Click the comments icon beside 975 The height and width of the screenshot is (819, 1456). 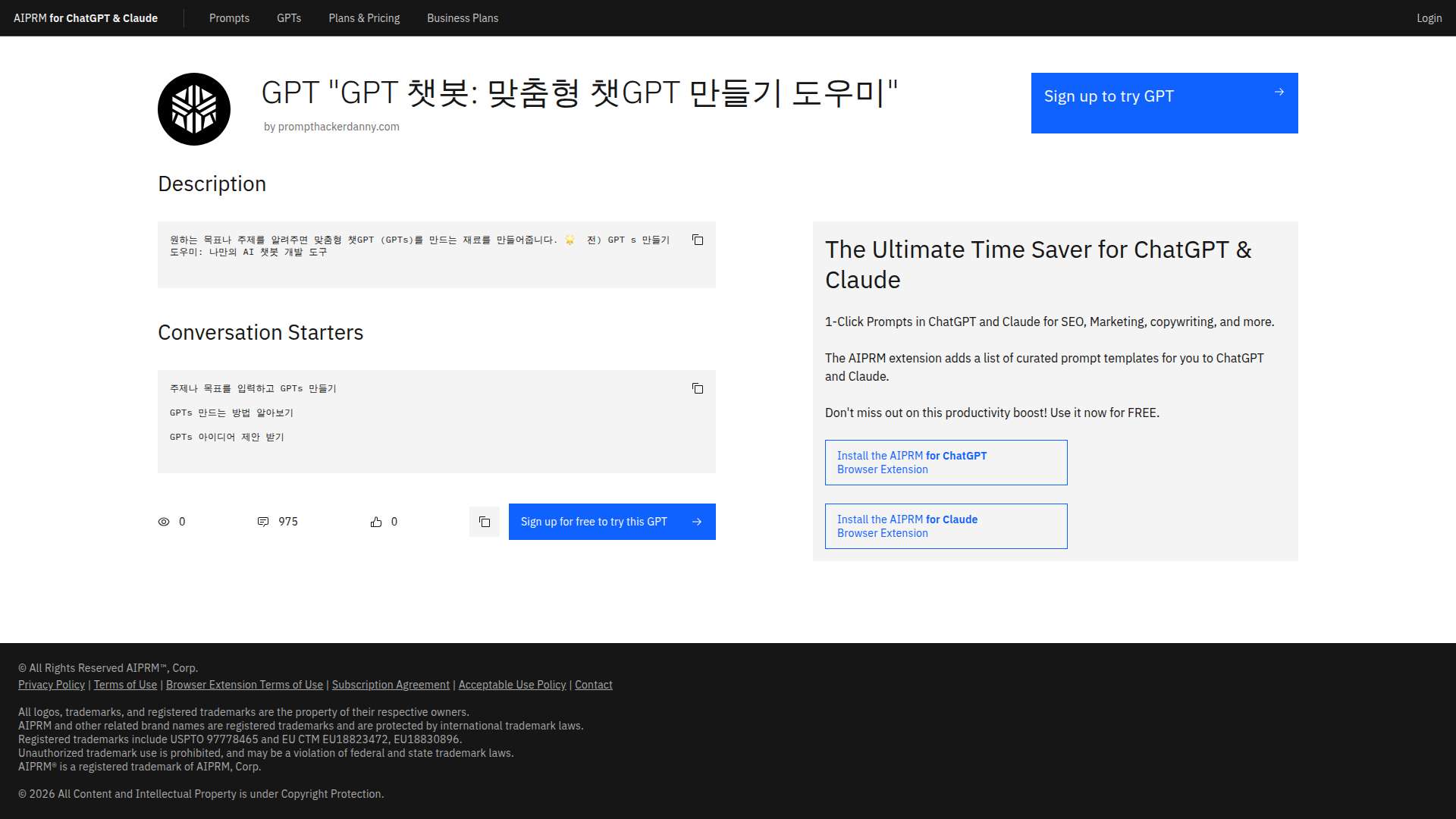pos(263,522)
